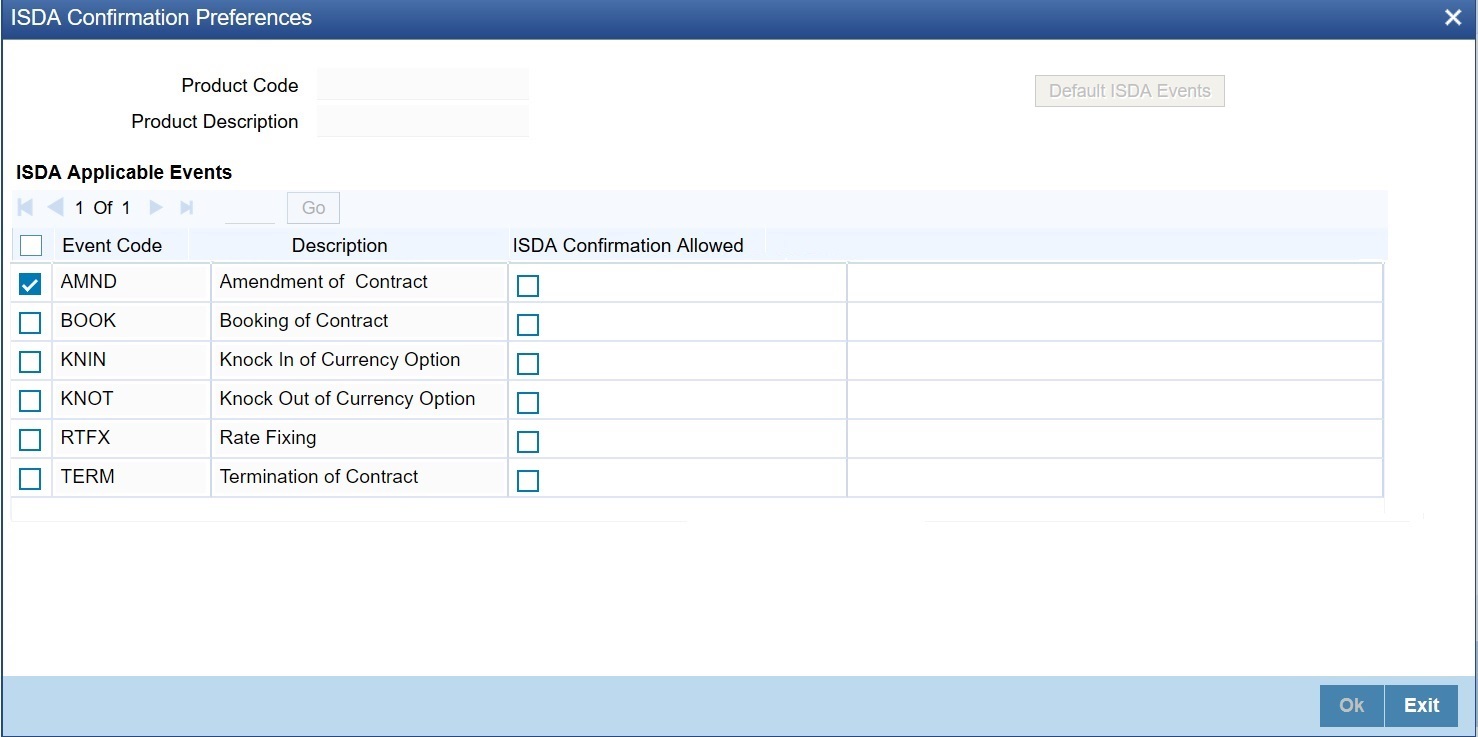The image size is (1478, 737).
Task: Allow ISDA confirmation for Termination of Contract
Action: [528, 481]
